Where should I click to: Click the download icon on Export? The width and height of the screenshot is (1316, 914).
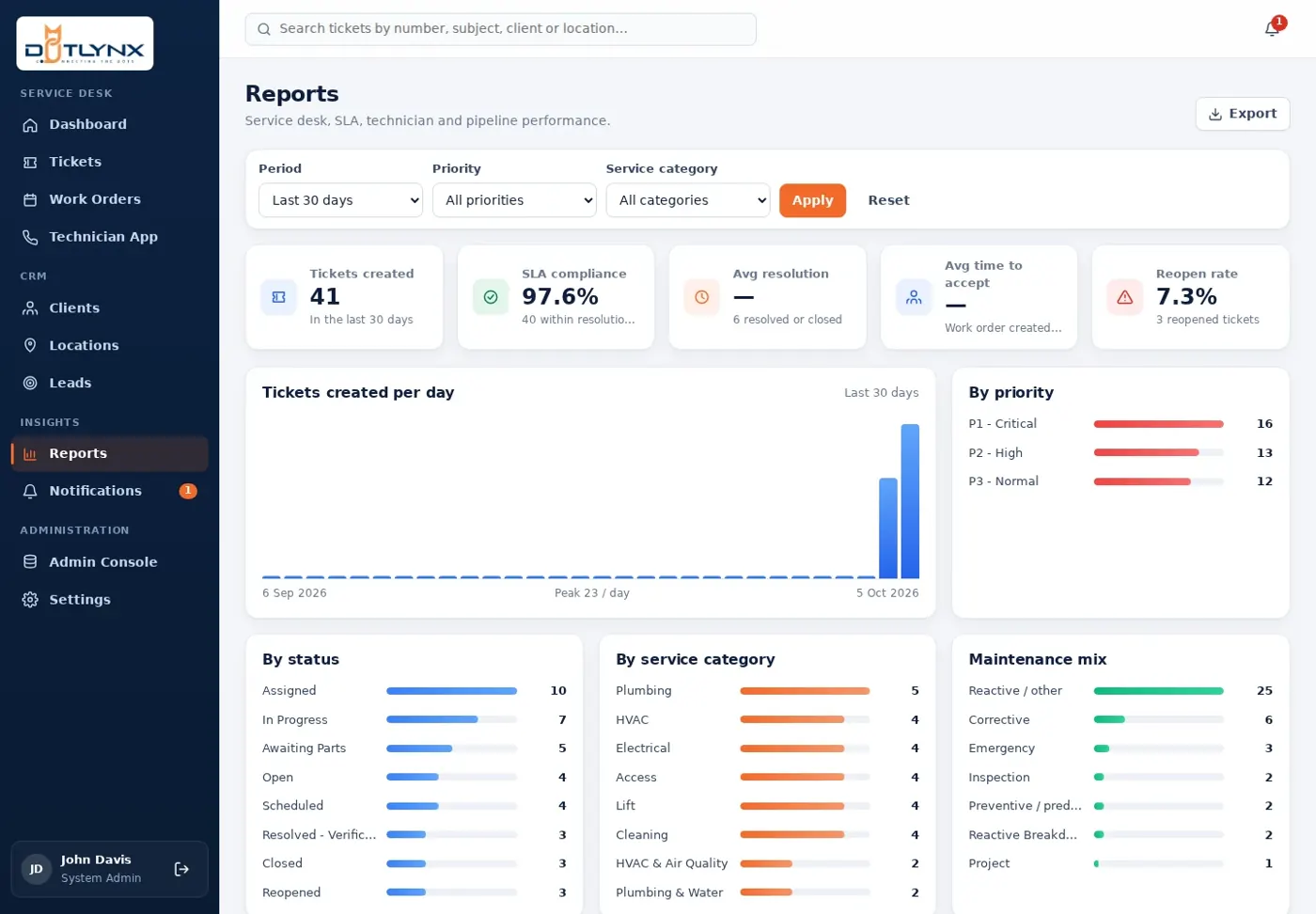point(1215,114)
